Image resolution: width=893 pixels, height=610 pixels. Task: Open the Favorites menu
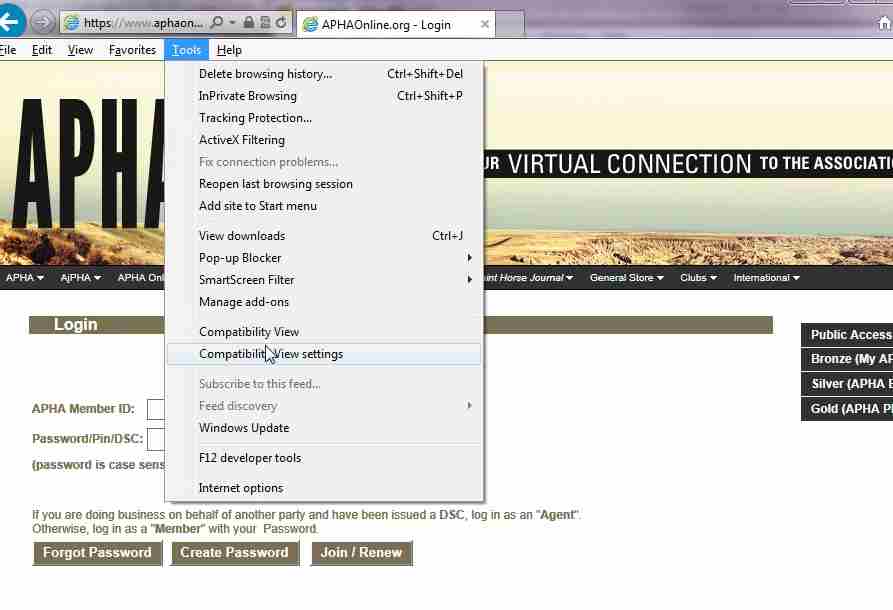pyautogui.click(x=132, y=50)
